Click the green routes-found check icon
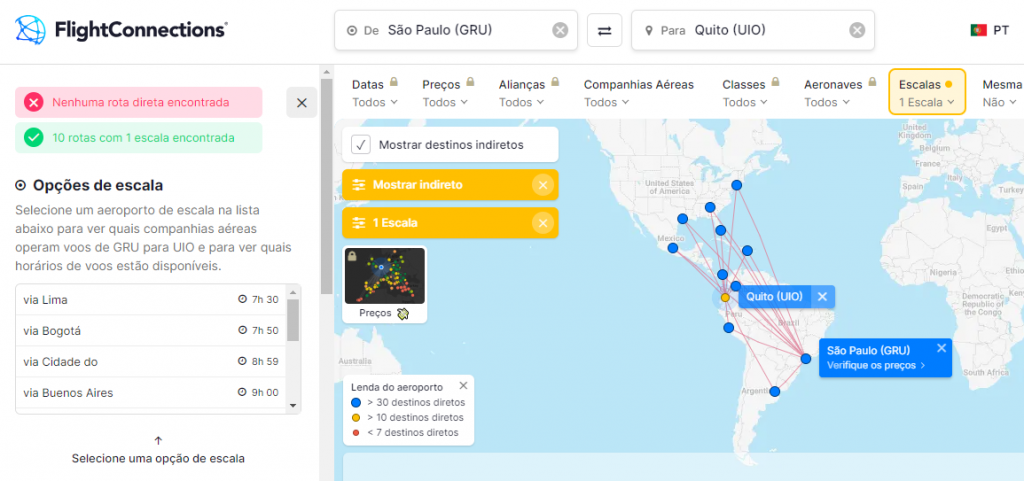This screenshot has width=1024, height=481. click(x=33, y=138)
